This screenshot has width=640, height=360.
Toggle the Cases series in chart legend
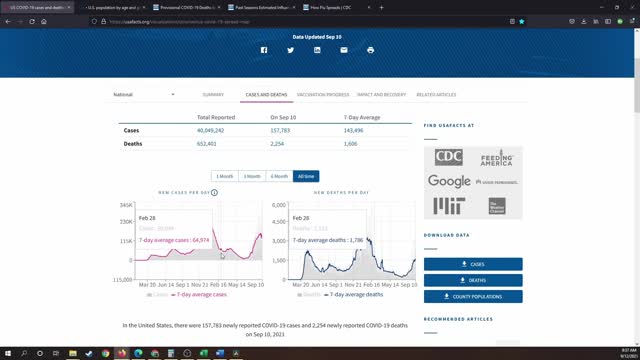tap(158, 295)
